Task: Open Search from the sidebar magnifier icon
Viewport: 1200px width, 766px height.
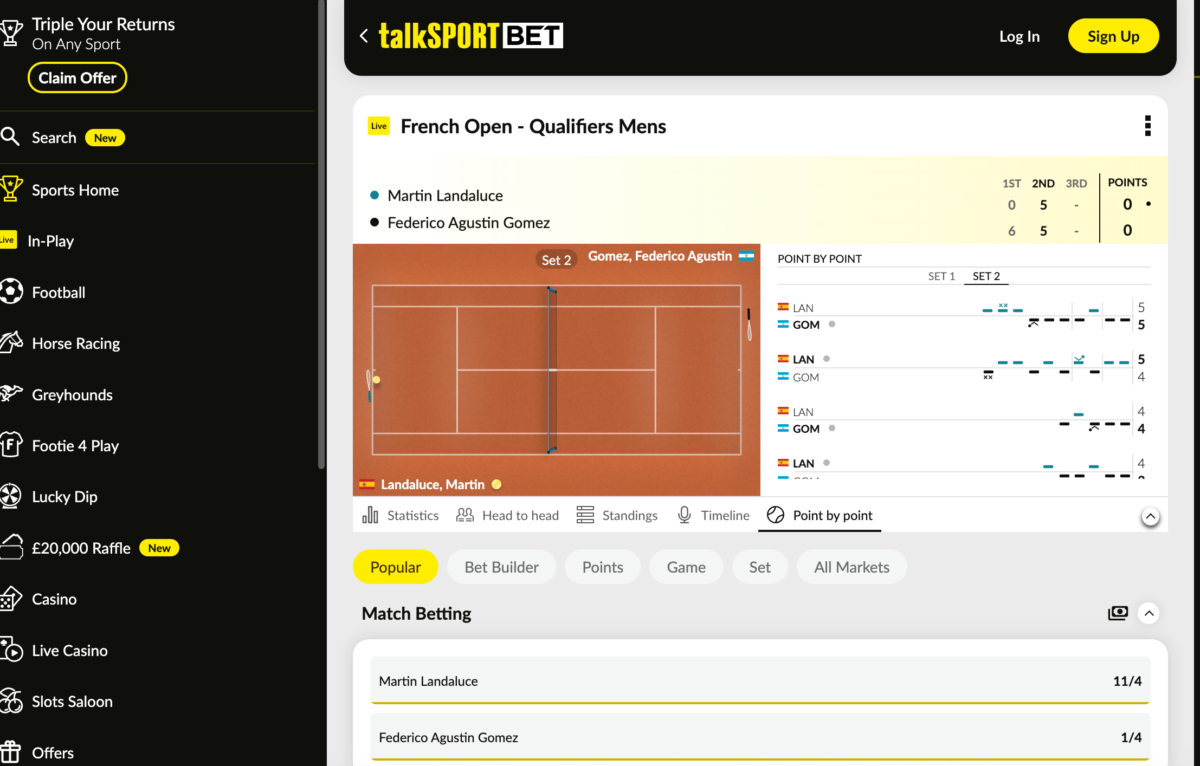Action: pos(10,137)
